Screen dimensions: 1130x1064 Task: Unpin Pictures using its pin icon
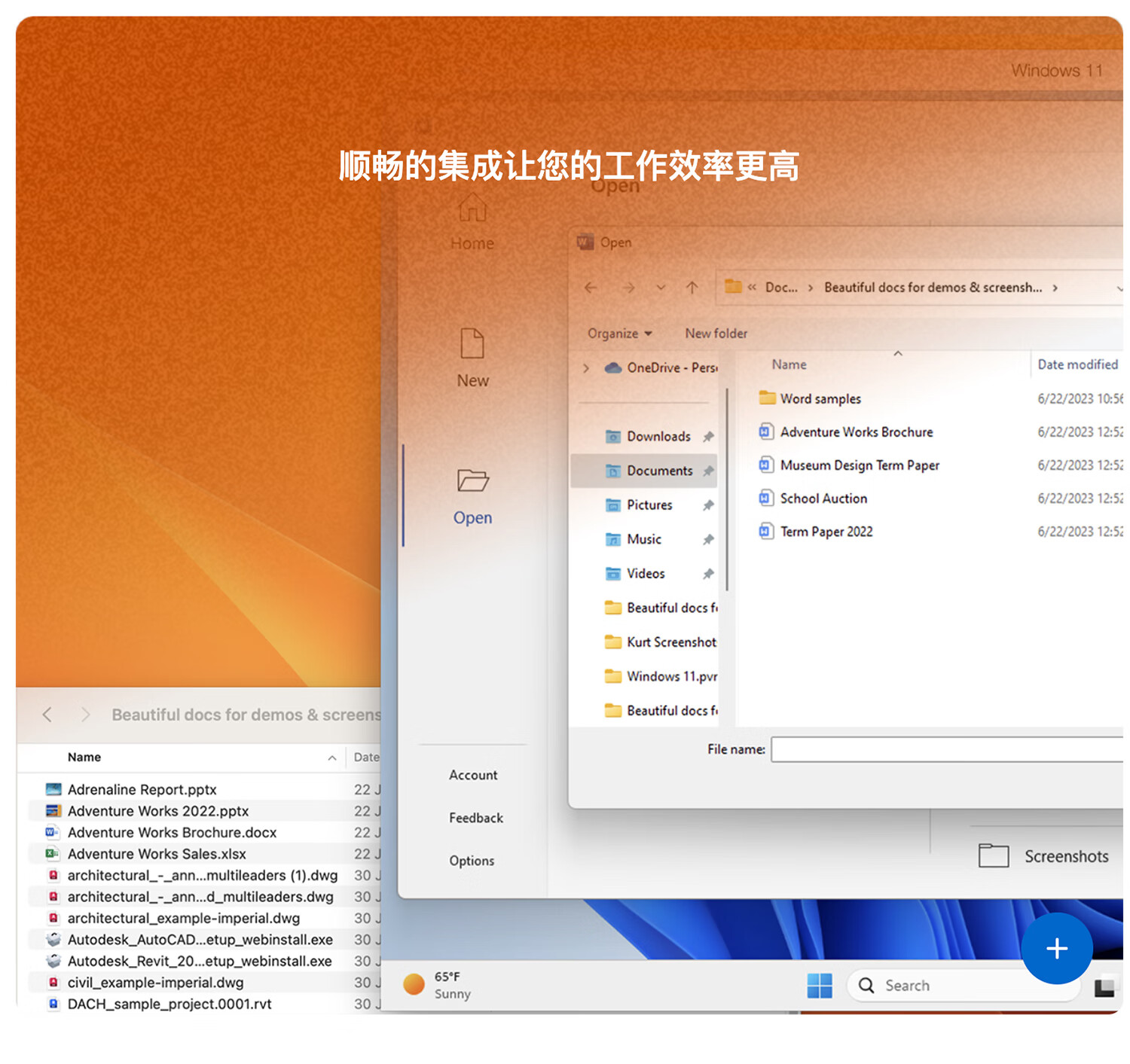point(708,505)
